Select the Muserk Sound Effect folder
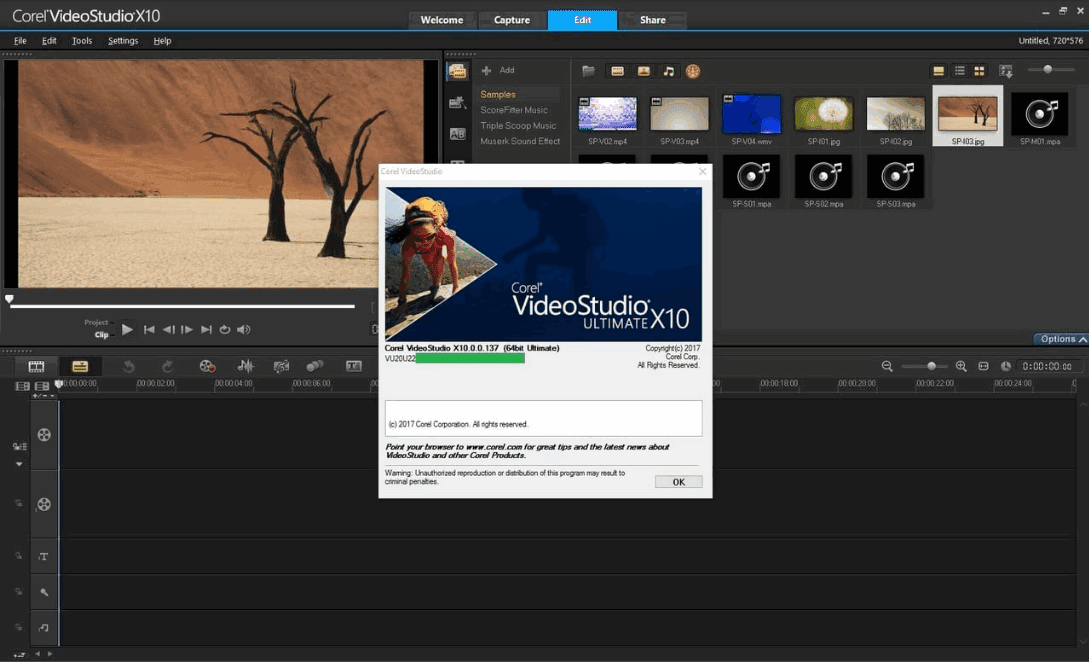The height and width of the screenshot is (662, 1089). tap(519, 141)
